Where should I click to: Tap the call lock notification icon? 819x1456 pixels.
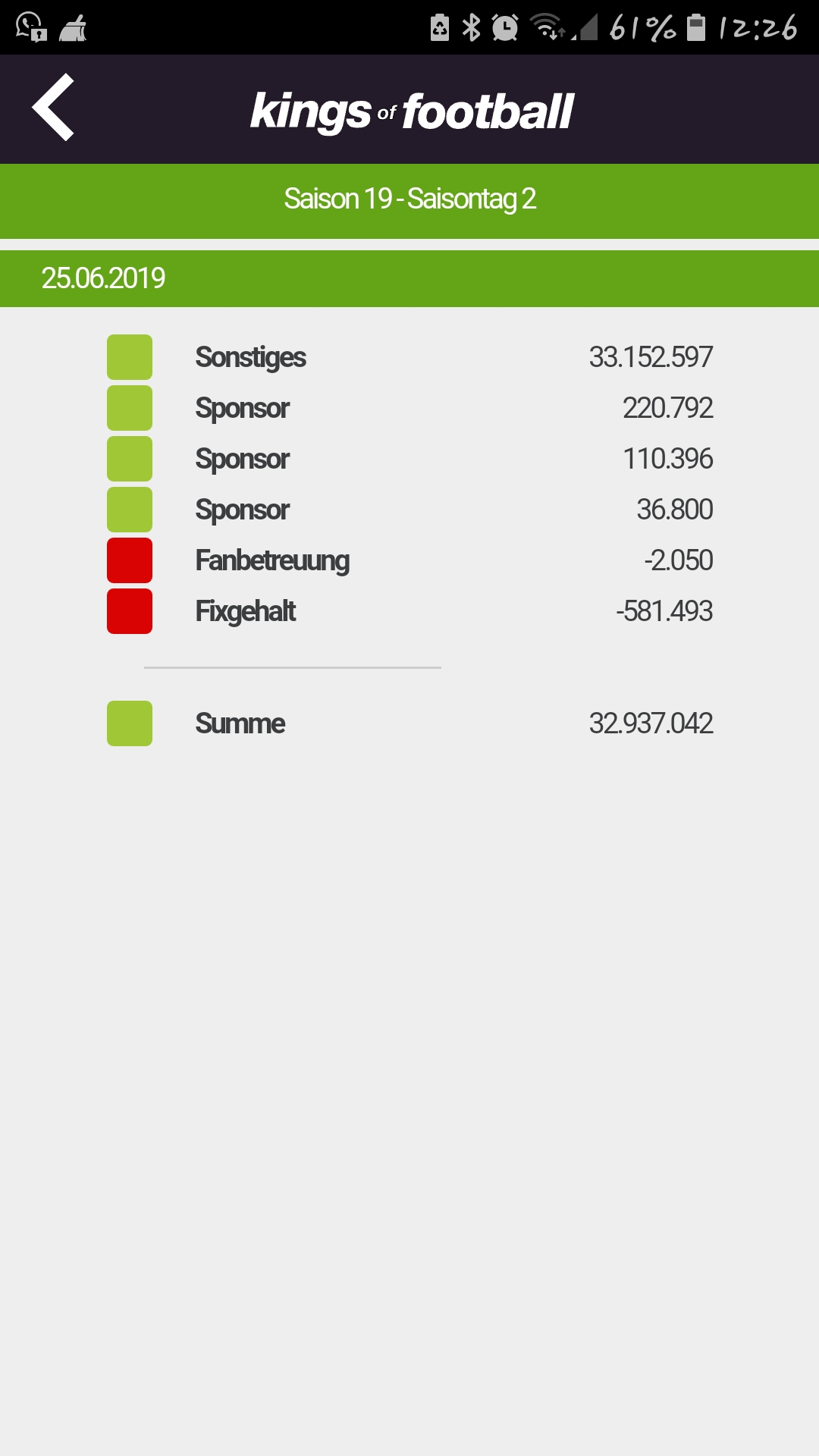[31, 27]
